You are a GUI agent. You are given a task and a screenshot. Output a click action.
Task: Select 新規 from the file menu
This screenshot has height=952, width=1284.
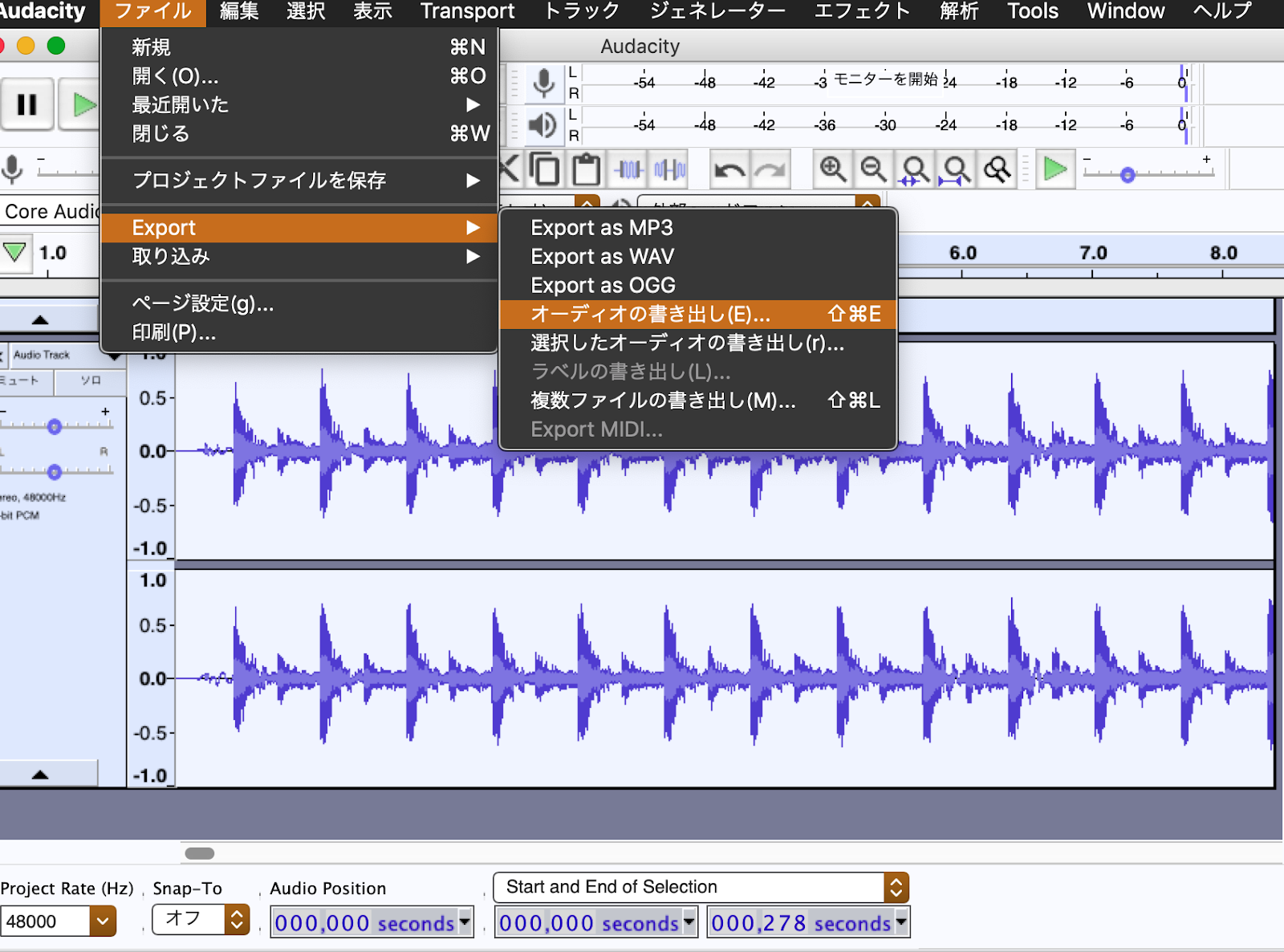(299, 47)
